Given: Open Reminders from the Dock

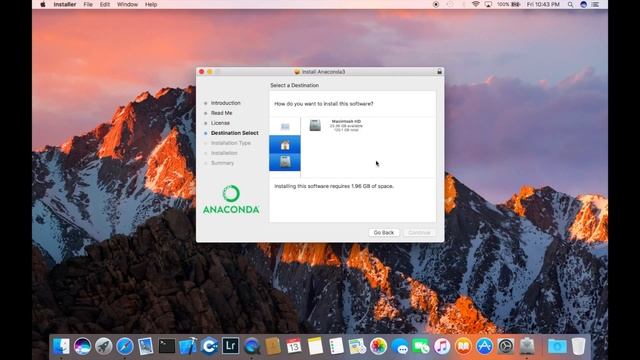Looking at the screenshot, I should coord(336,347).
